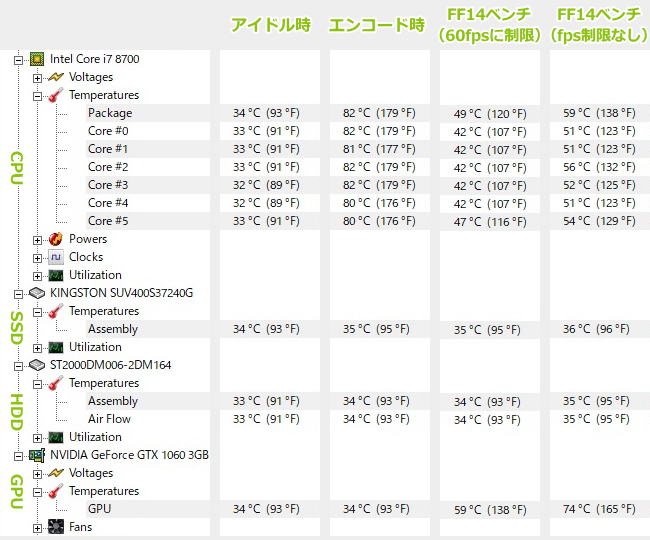The width and height of the screenshot is (650, 540).
Task: Click the GPU value 74 °C (165 °F)
Action: click(599, 509)
